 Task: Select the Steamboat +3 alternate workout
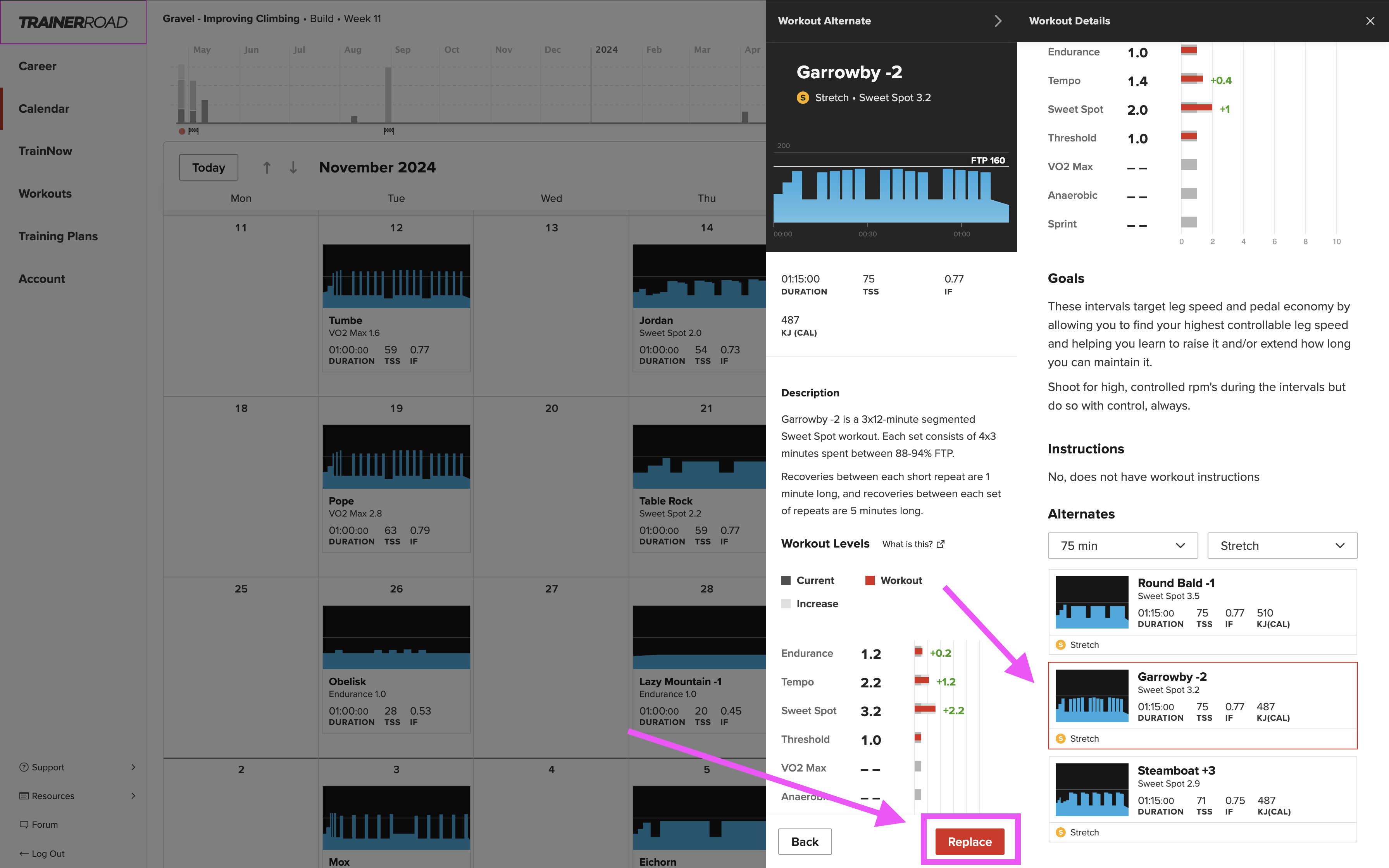1203,799
